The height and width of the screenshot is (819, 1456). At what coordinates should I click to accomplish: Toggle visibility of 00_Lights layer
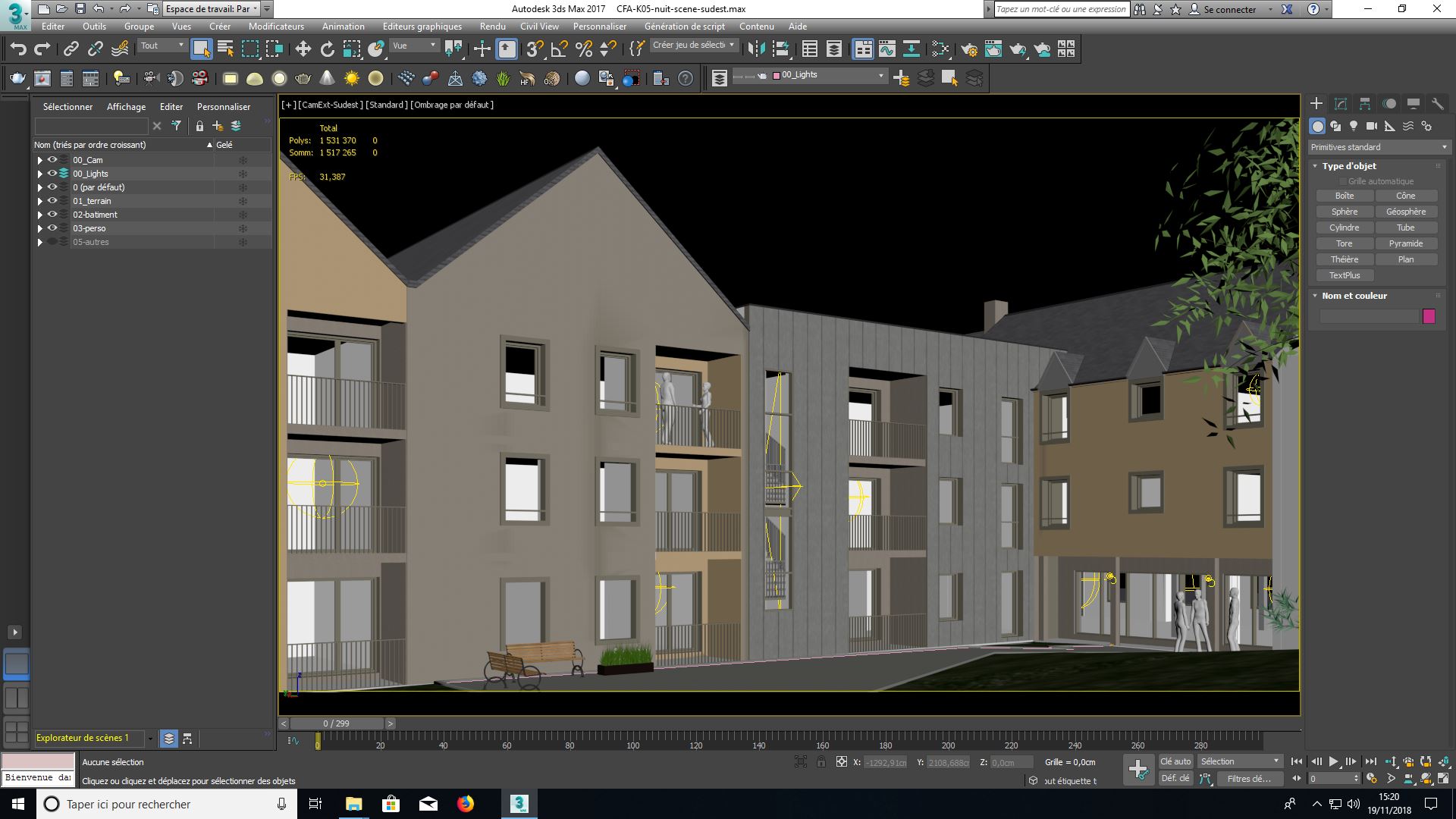pyautogui.click(x=52, y=173)
